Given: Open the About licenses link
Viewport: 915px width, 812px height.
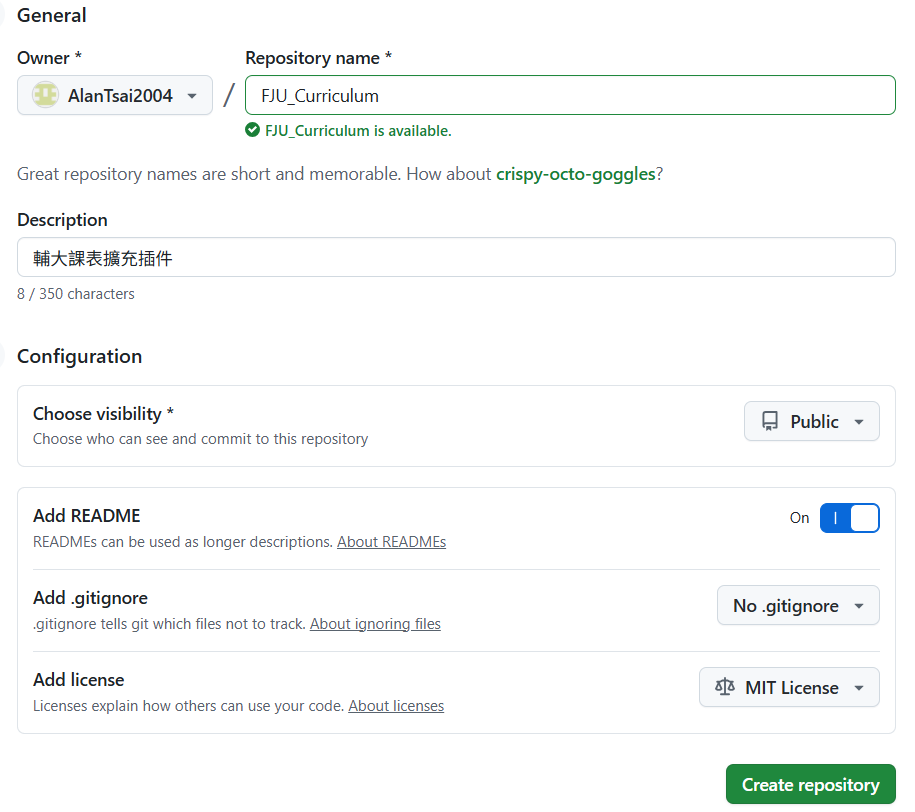Looking at the screenshot, I should pos(396,706).
